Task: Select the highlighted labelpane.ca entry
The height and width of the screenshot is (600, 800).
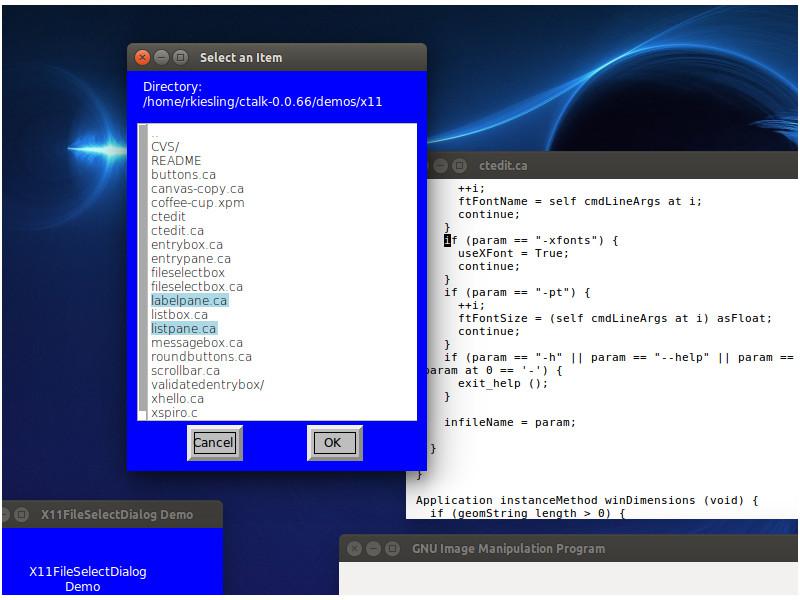Action: 190,299
